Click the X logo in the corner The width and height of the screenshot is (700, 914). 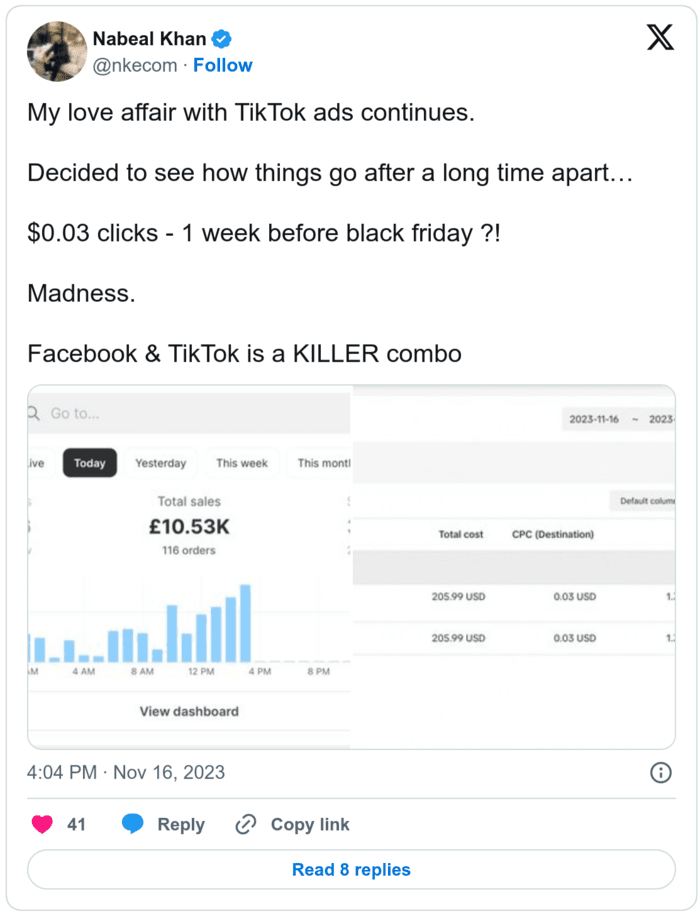point(660,38)
